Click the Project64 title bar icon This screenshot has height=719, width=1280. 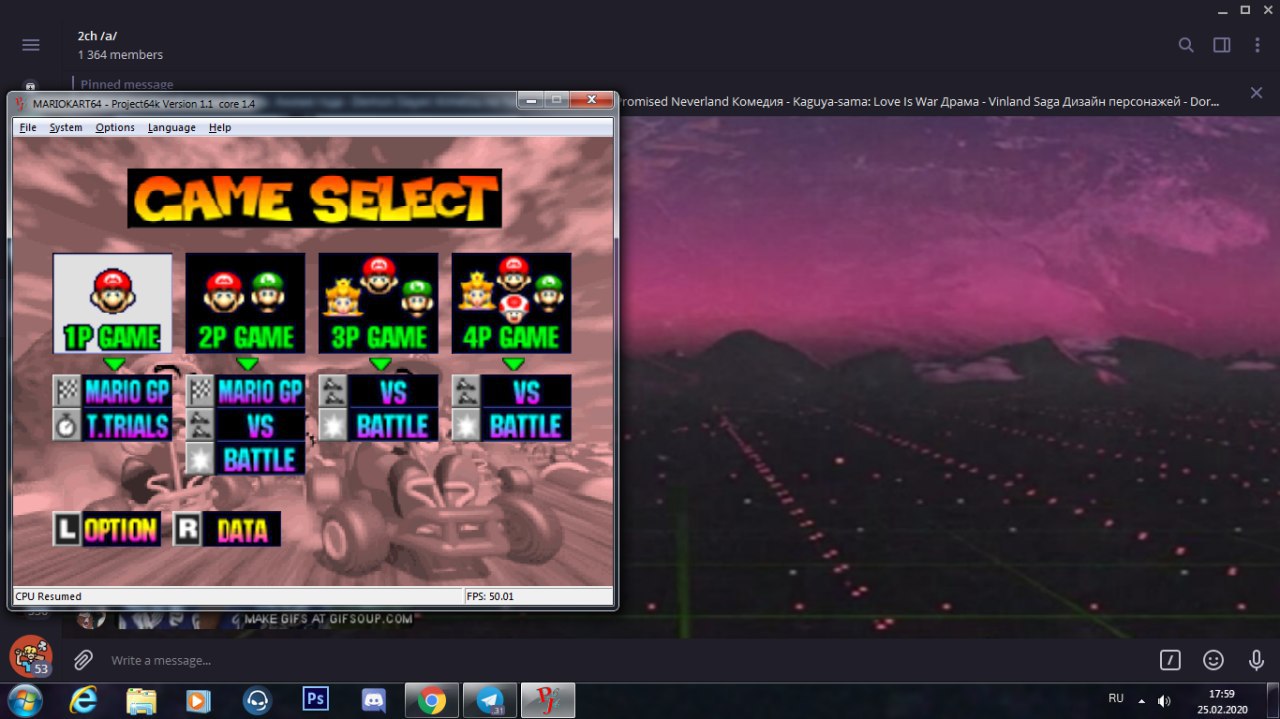[21, 102]
